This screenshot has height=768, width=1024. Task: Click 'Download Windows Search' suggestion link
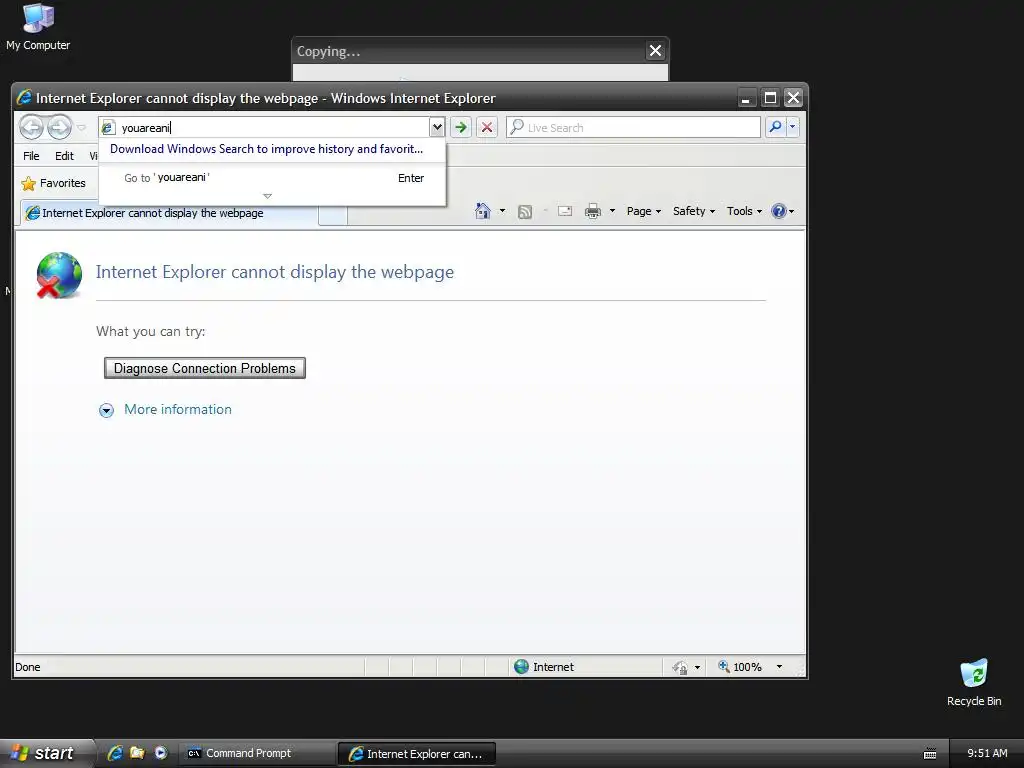pyautogui.click(x=266, y=149)
